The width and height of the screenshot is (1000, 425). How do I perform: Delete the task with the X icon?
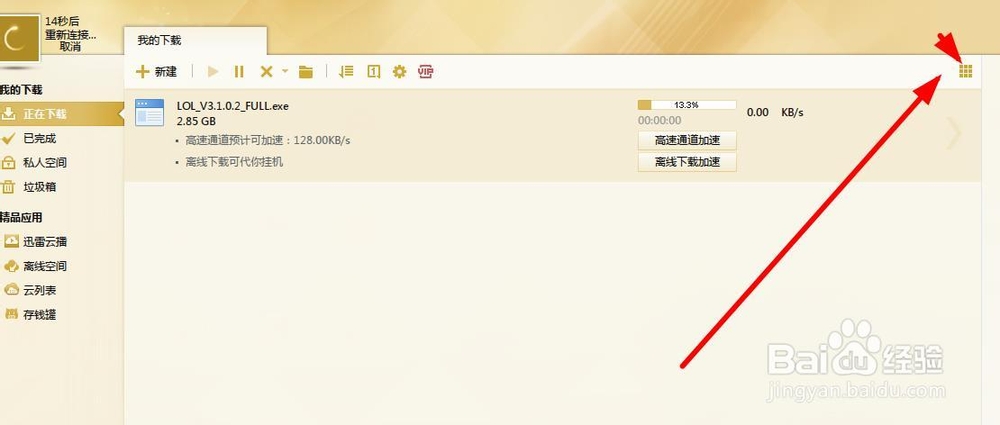pos(266,71)
